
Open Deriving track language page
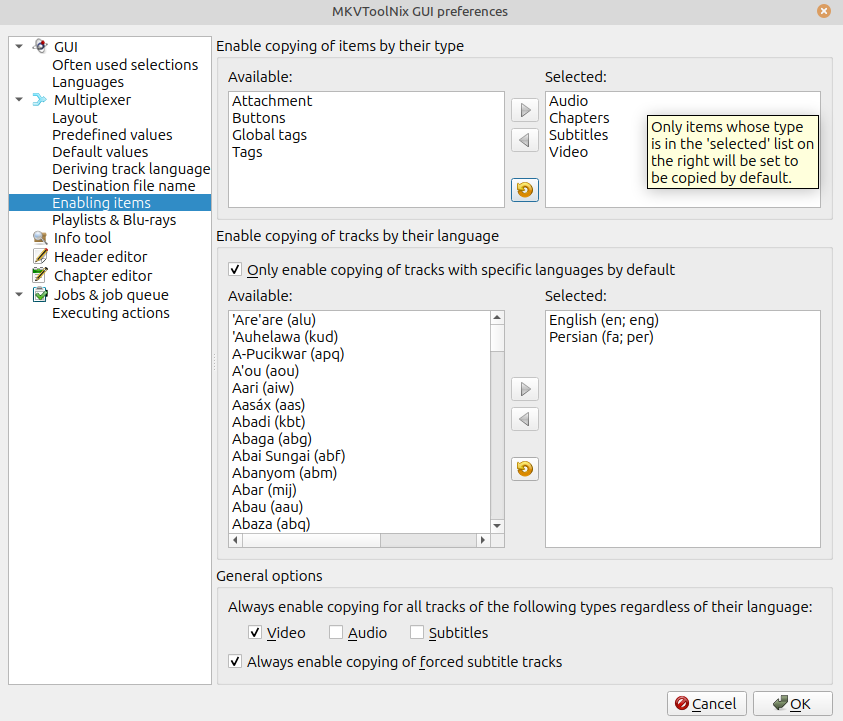[x=131, y=169]
